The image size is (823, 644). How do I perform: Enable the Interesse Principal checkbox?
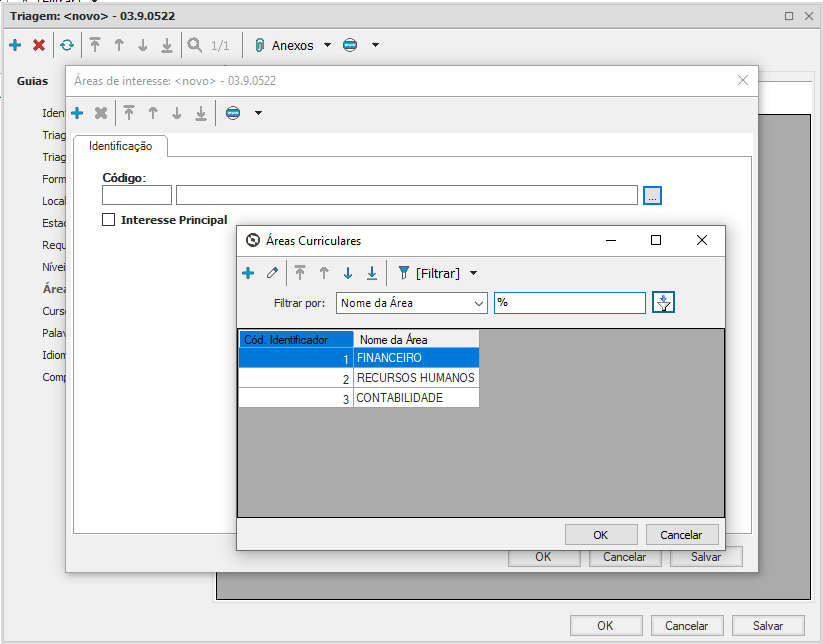click(109, 220)
